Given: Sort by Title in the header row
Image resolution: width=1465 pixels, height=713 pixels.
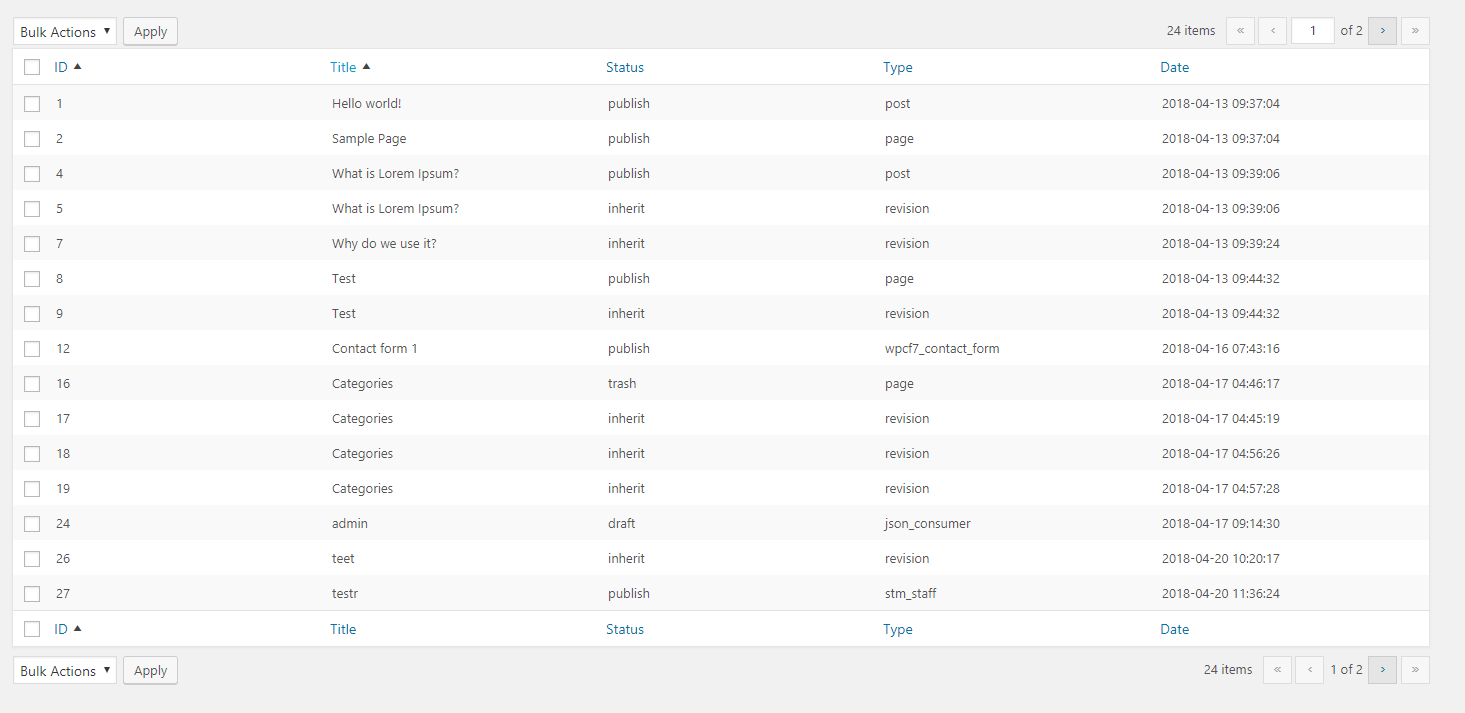Looking at the screenshot, I should pos(343,67).
